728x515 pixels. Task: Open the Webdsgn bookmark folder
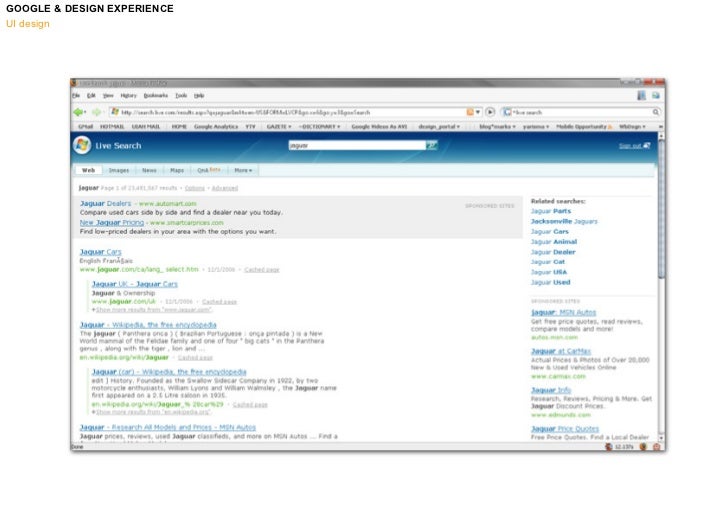tap(632, 126)
